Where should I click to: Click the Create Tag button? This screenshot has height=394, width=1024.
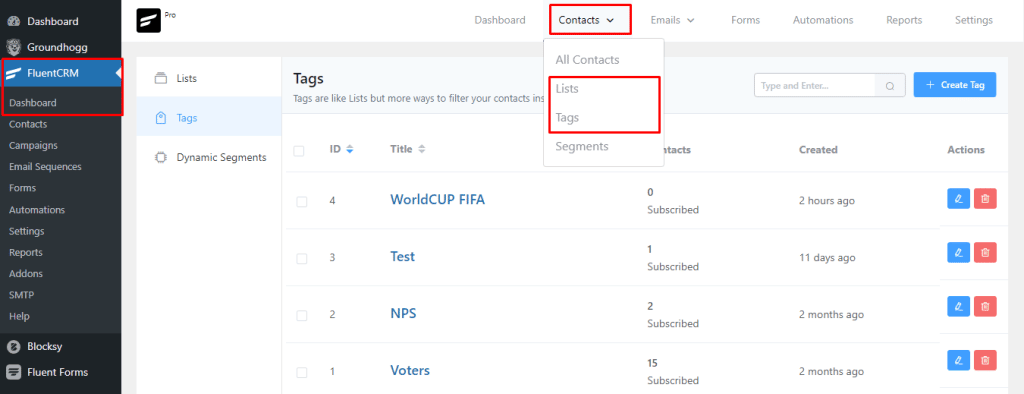(x=955, y=85)
